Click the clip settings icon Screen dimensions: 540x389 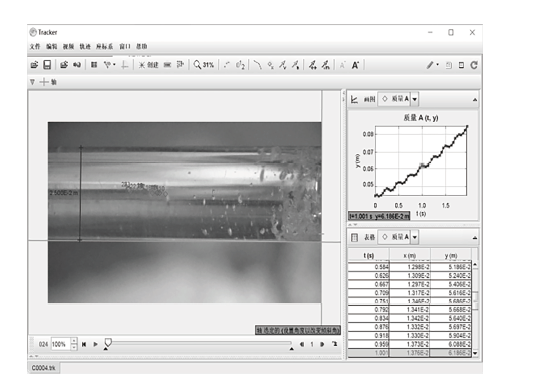coord(94,65)
